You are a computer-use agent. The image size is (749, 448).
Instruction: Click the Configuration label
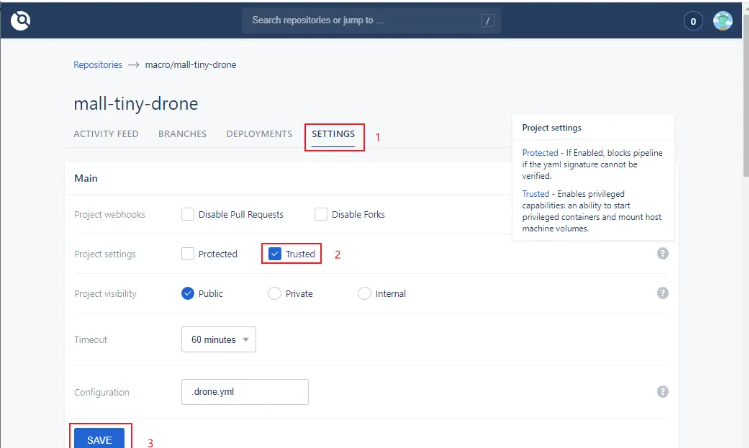(102, 392)
